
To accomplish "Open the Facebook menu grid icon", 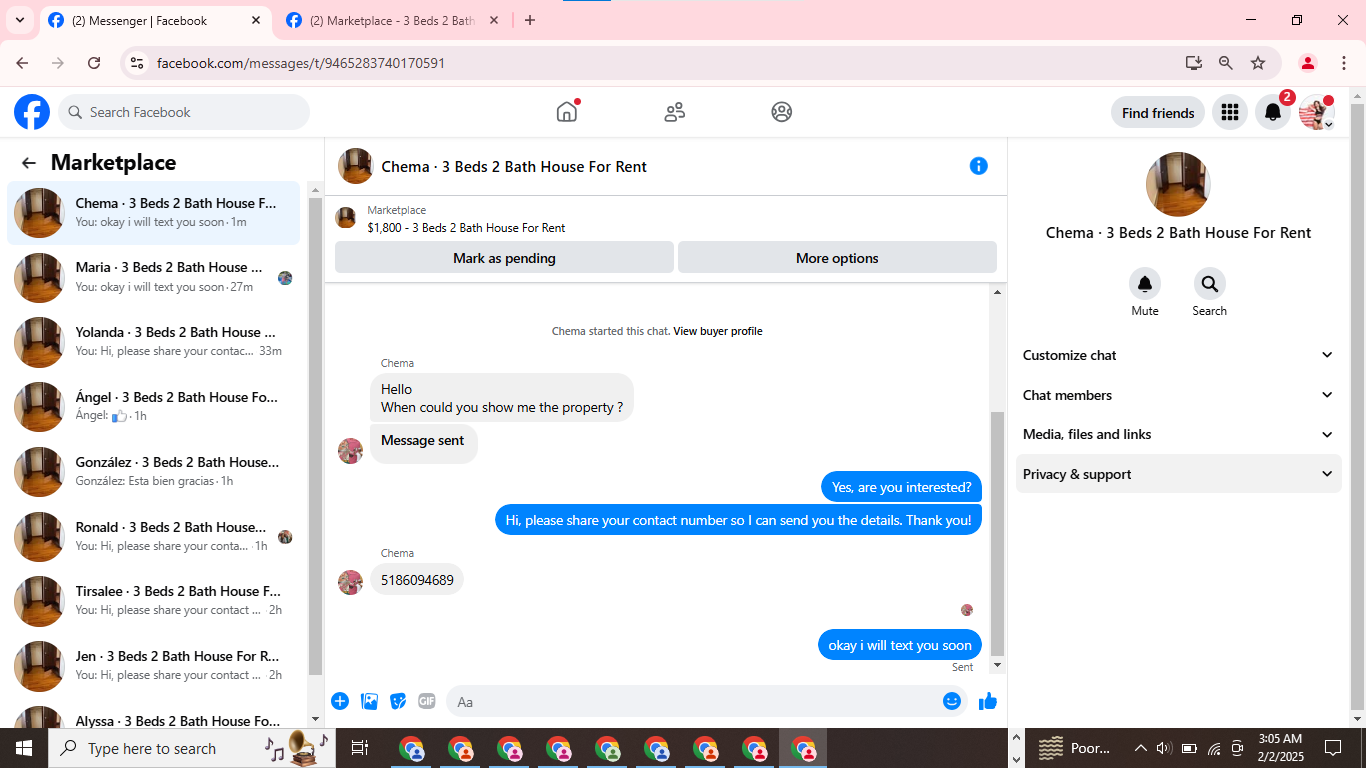I will point(1230,112).
